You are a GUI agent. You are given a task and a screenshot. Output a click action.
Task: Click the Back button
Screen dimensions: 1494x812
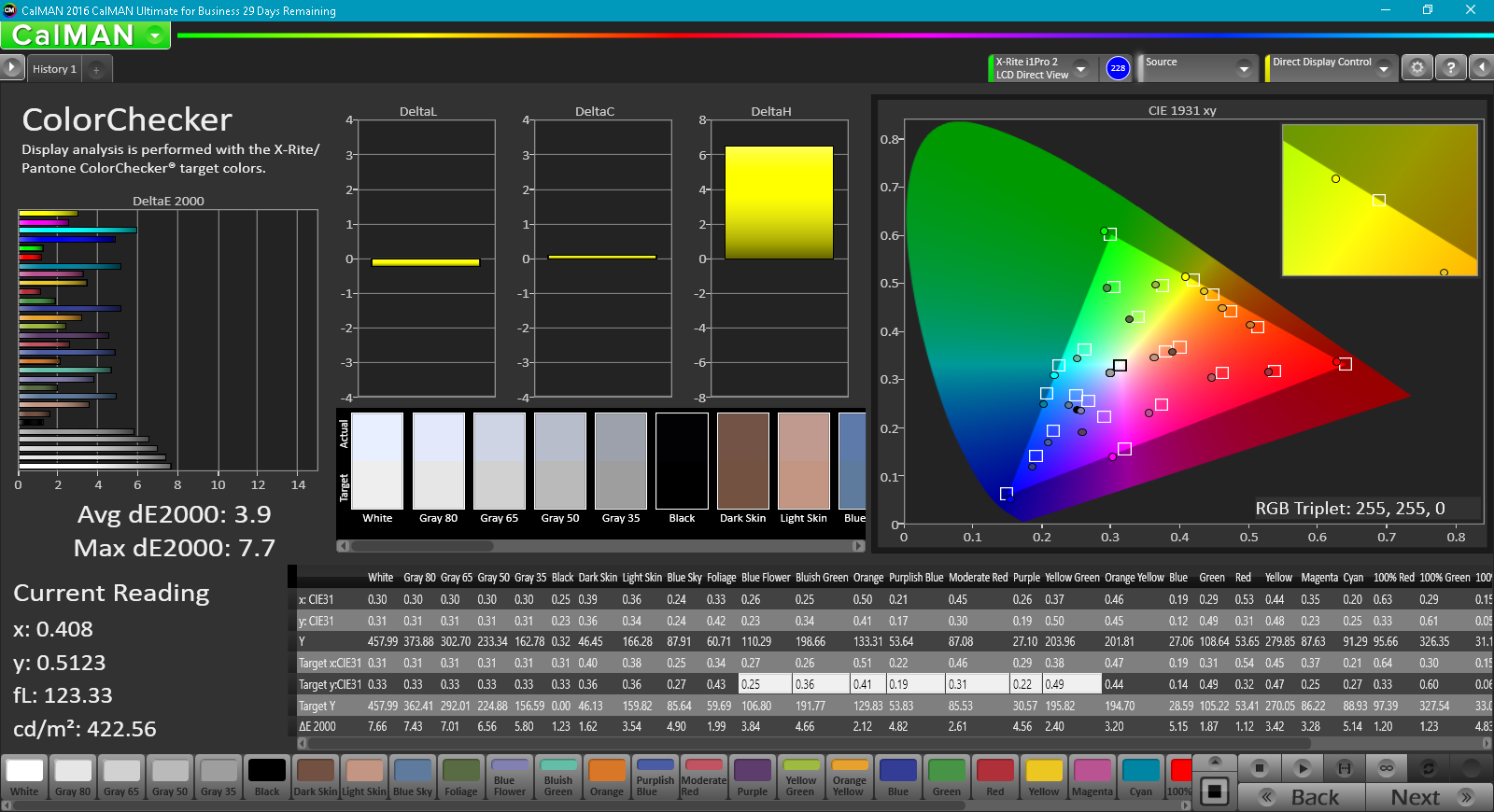tap(1303, 797)
